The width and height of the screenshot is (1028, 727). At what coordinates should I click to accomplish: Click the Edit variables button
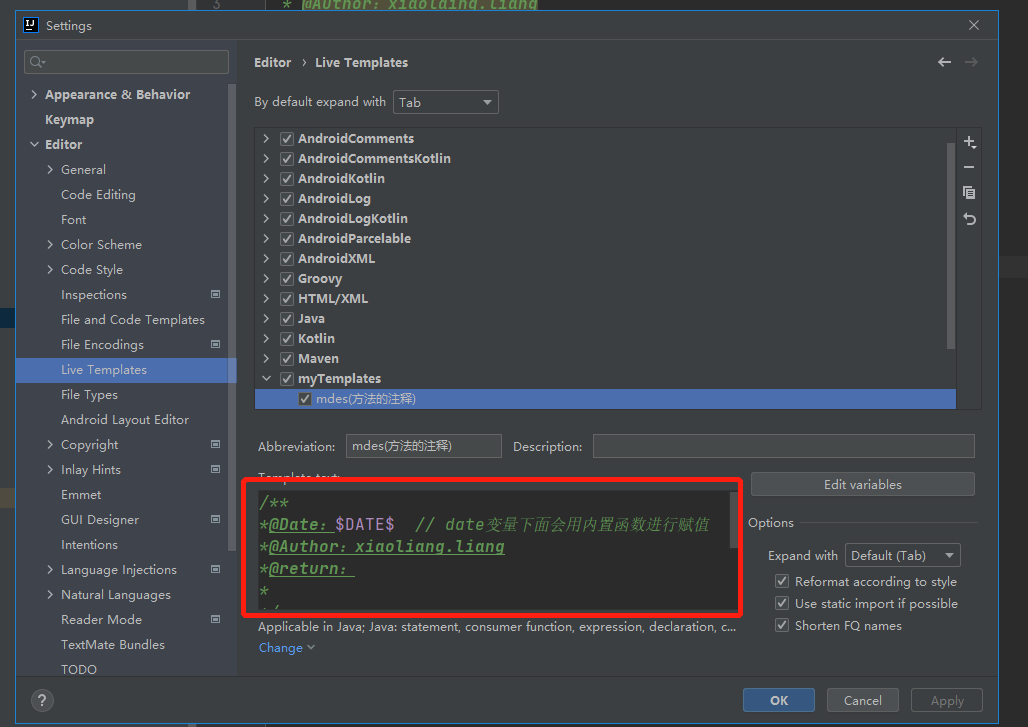coord(863,484)
